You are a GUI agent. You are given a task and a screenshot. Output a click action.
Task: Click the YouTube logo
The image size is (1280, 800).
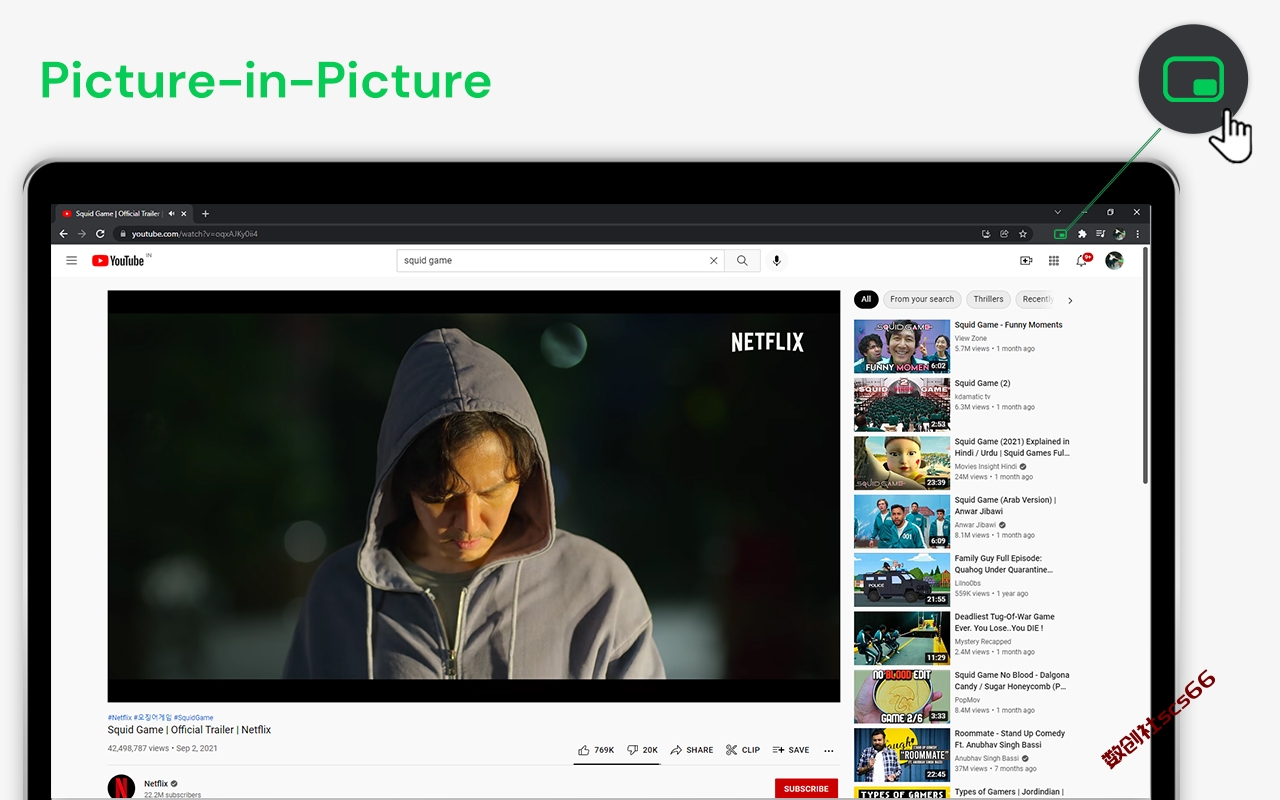coord(120,261)
